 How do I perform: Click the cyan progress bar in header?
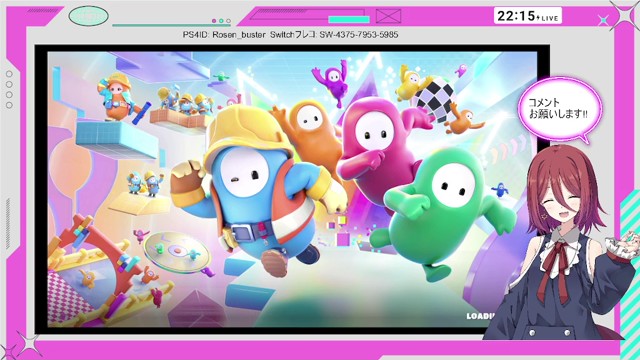[x=349, y=19]
